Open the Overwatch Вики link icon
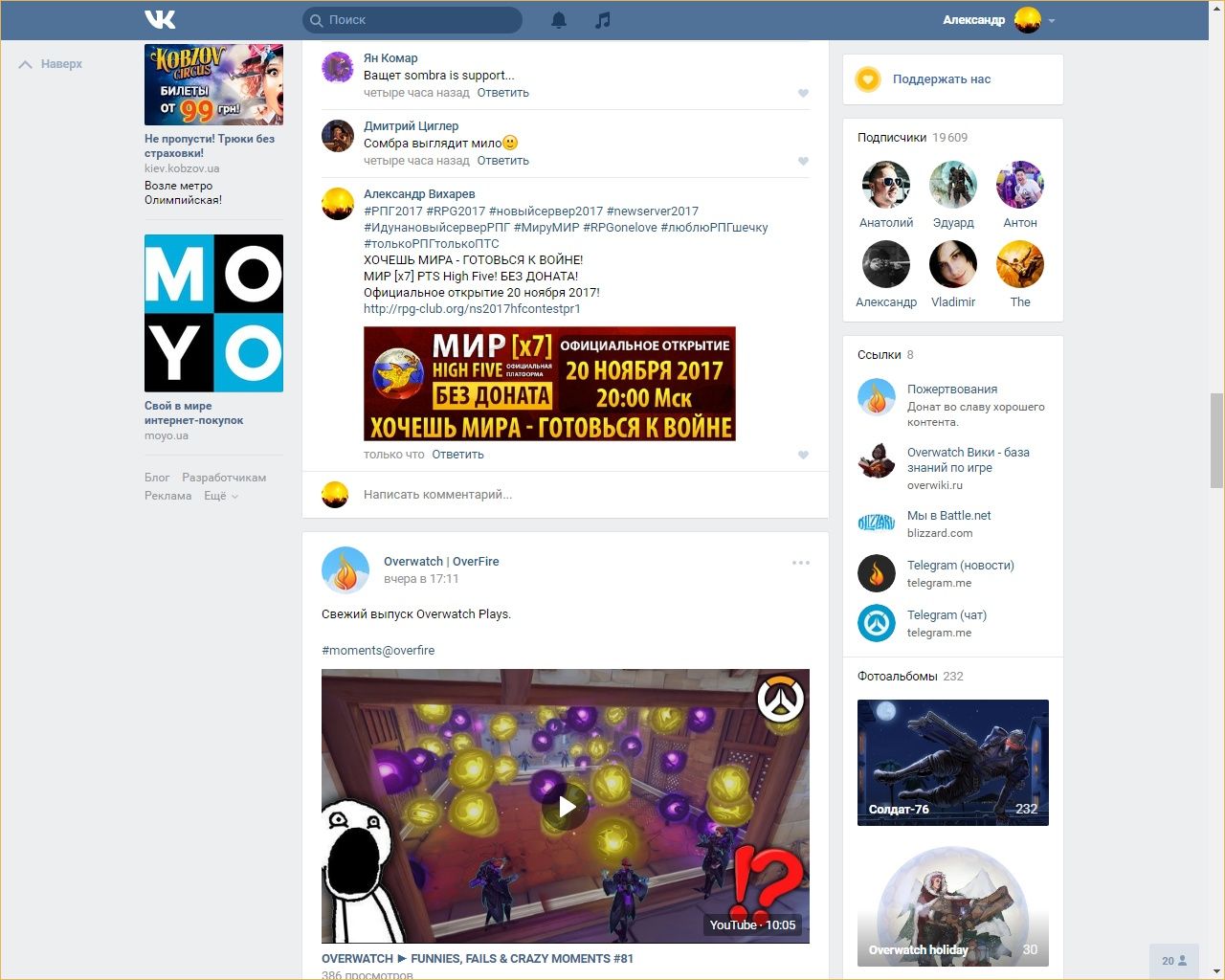 877,460
